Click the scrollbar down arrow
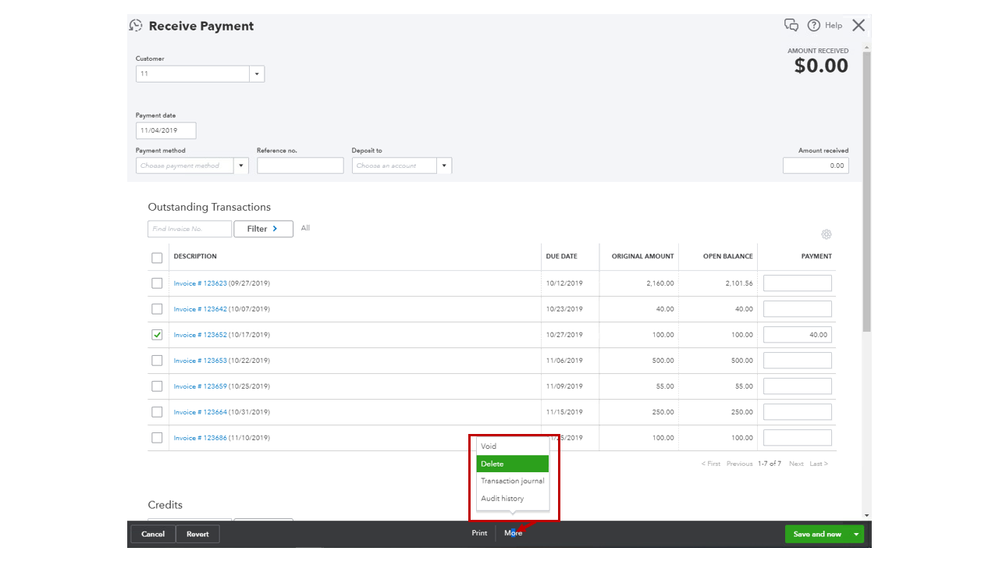This screenshot has width=999, height=562. (x=866, y=515)
